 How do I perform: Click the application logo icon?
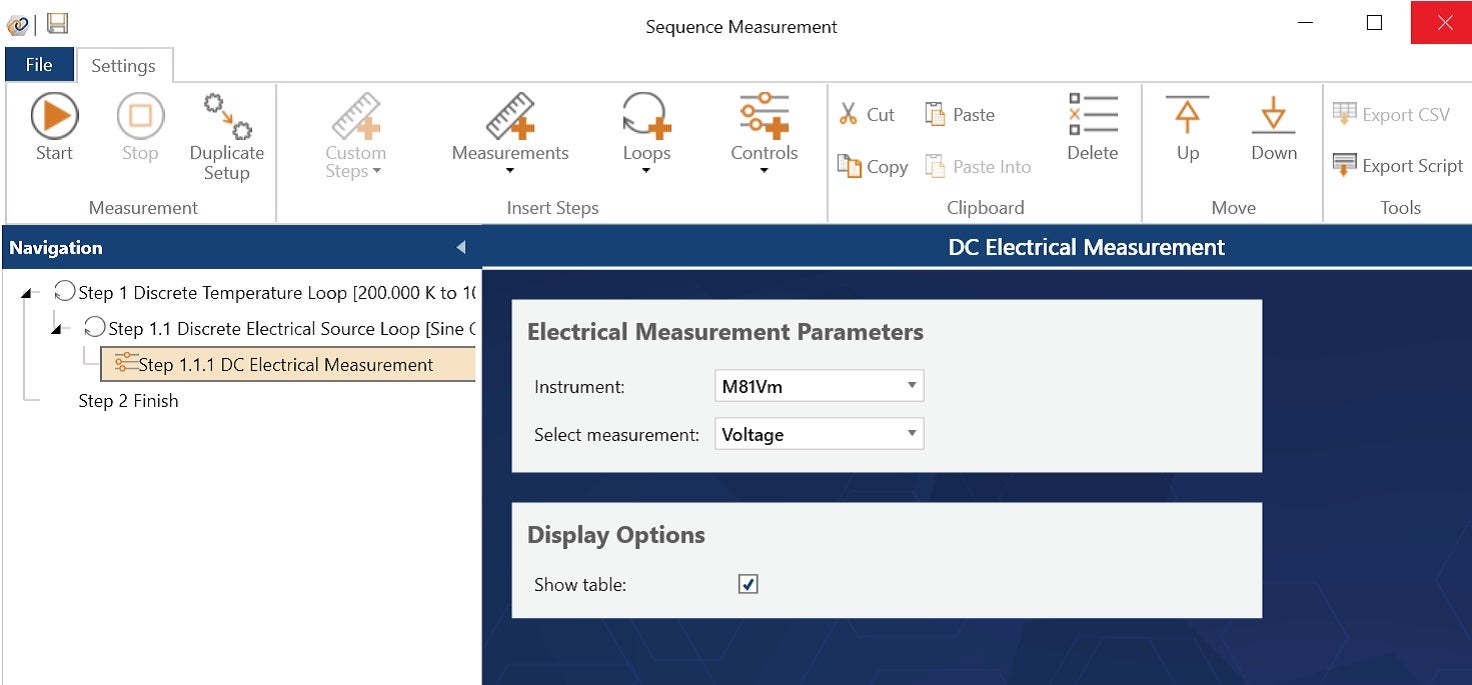[17, 24]
